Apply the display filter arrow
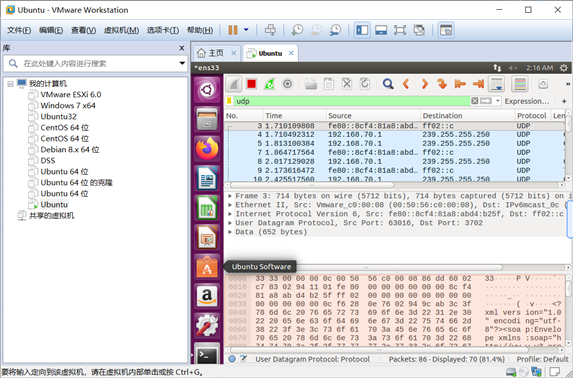Image resolution: width=573 pixels, height=378 pixels. 486,101
